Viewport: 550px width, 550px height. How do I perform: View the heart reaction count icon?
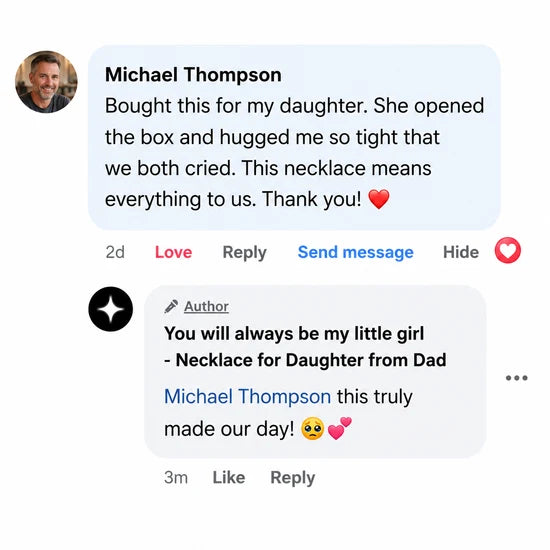(x=508, y=250)
